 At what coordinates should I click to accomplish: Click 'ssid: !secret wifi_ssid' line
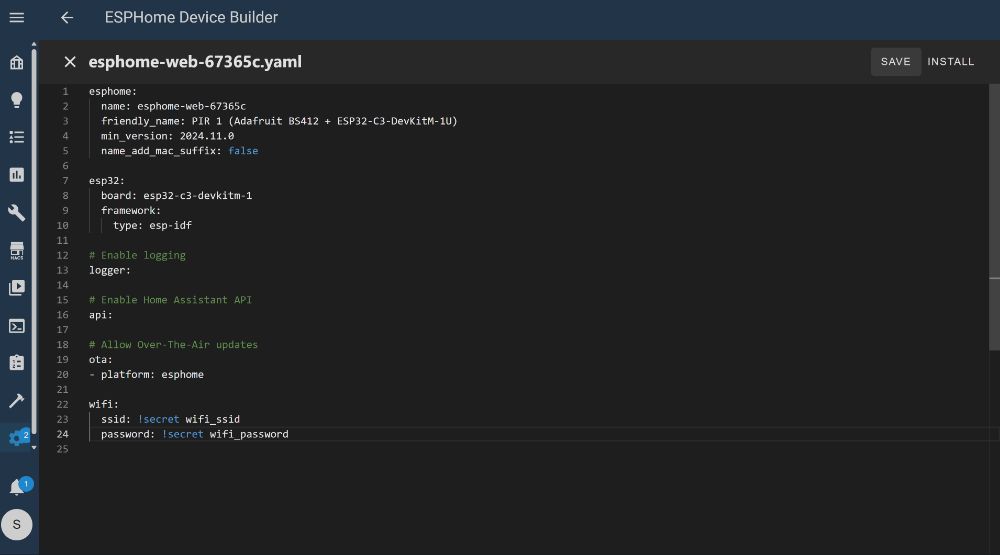click(170, 419)
